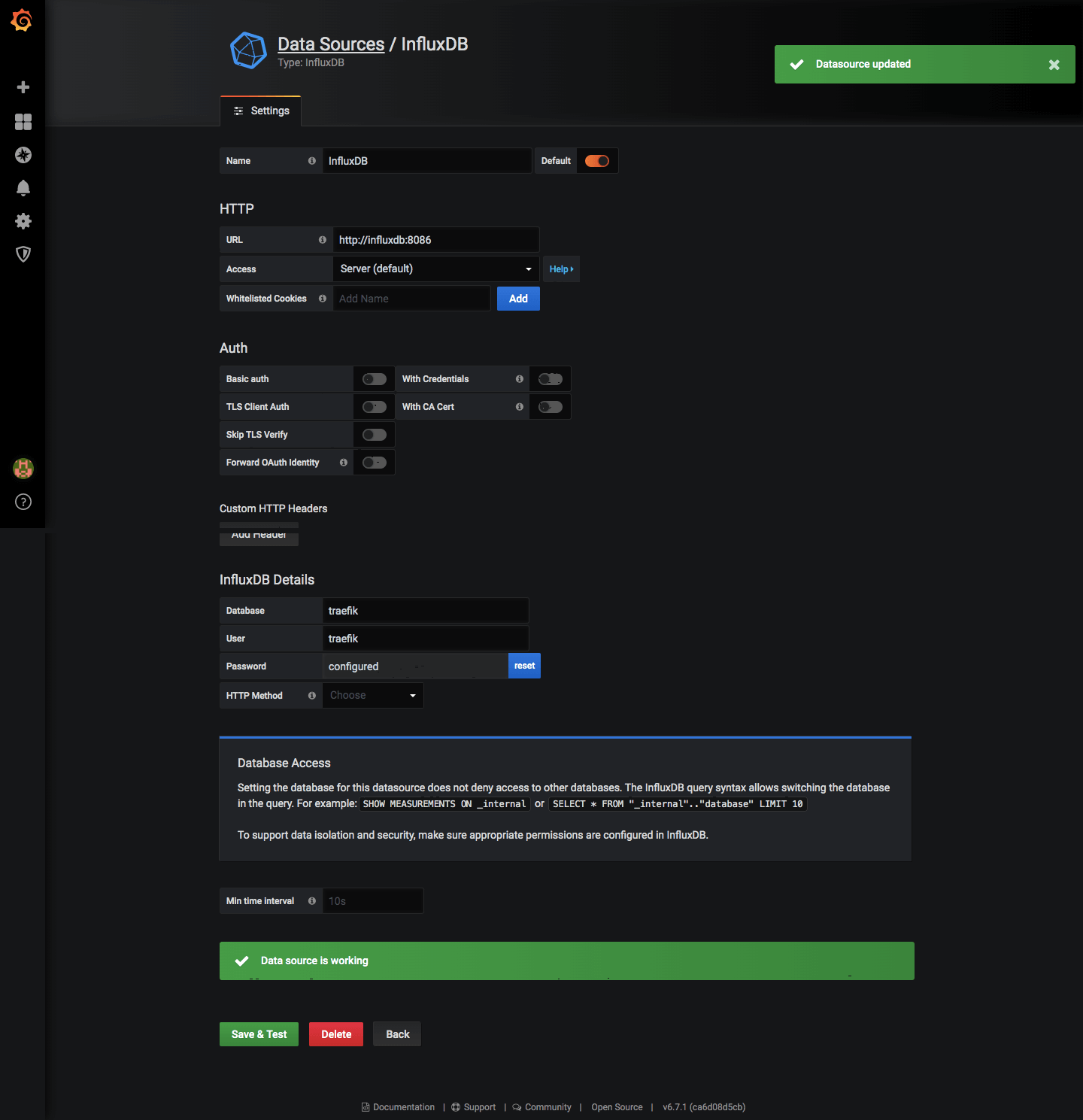This screenshot has height=1120, width=1083.
Task: Click the info icon next to Name
Action: click(x=312, y=161)
